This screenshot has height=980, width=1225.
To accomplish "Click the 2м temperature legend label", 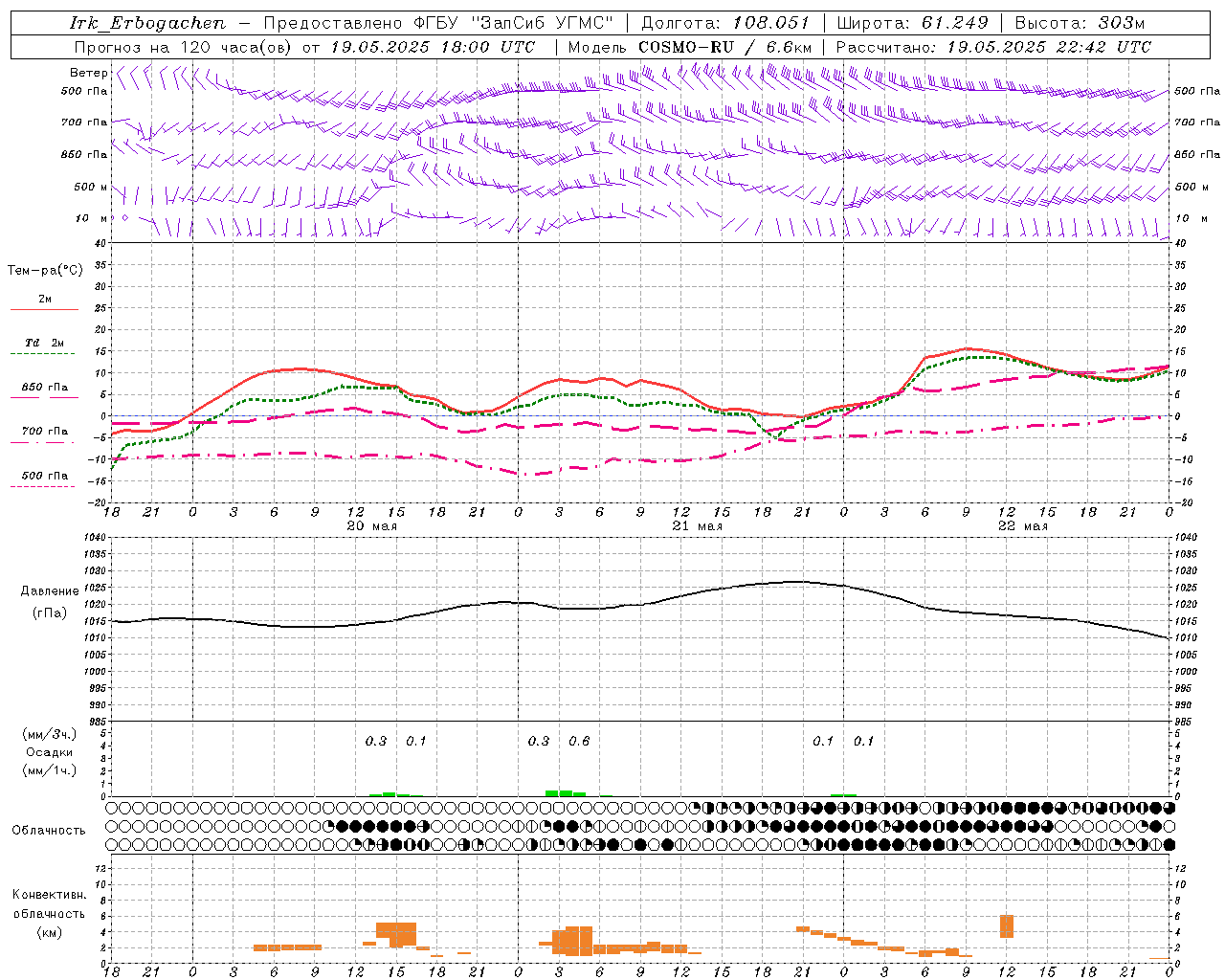I will click(45, 299).
